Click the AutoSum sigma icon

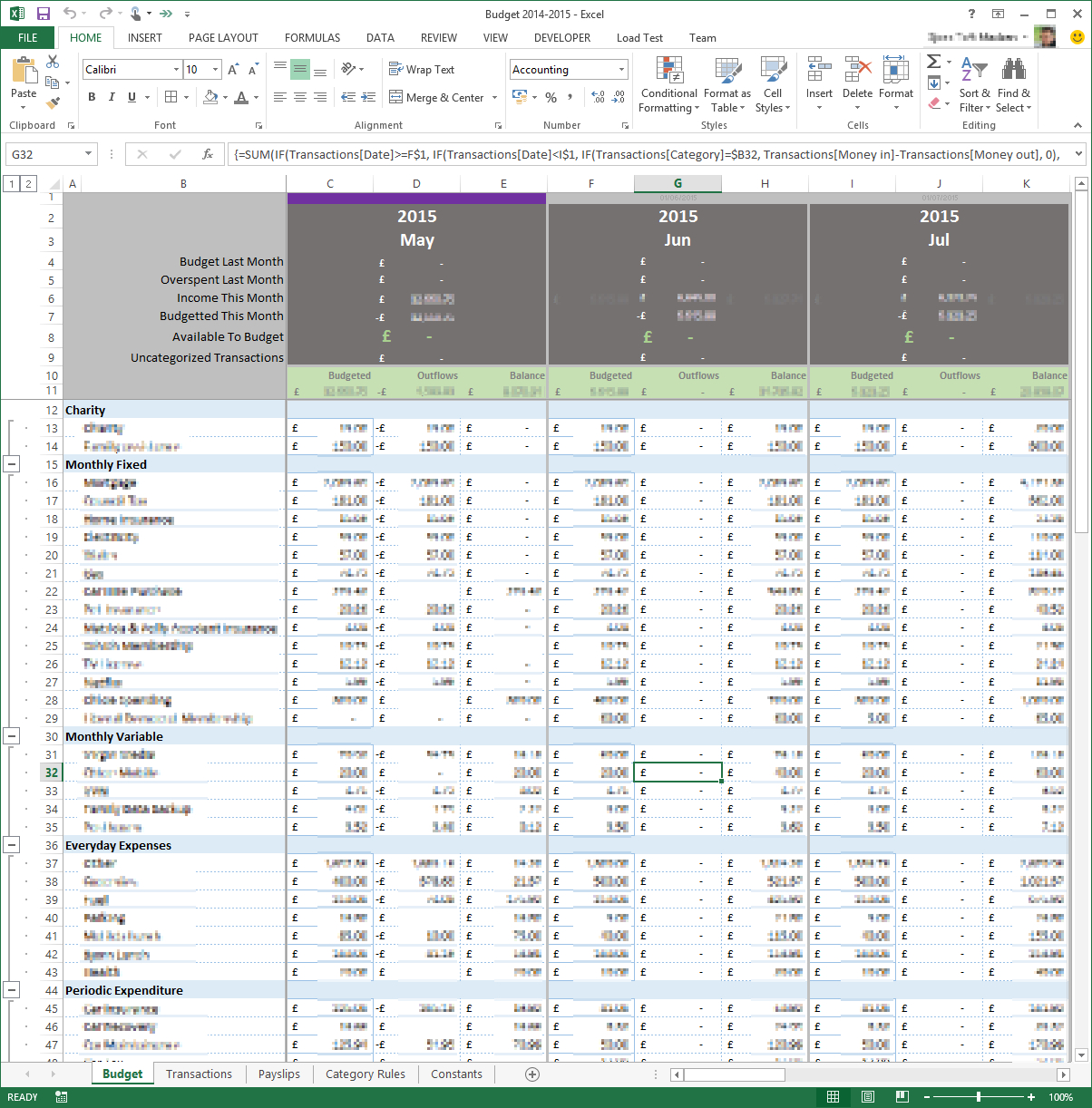[933, 62]
